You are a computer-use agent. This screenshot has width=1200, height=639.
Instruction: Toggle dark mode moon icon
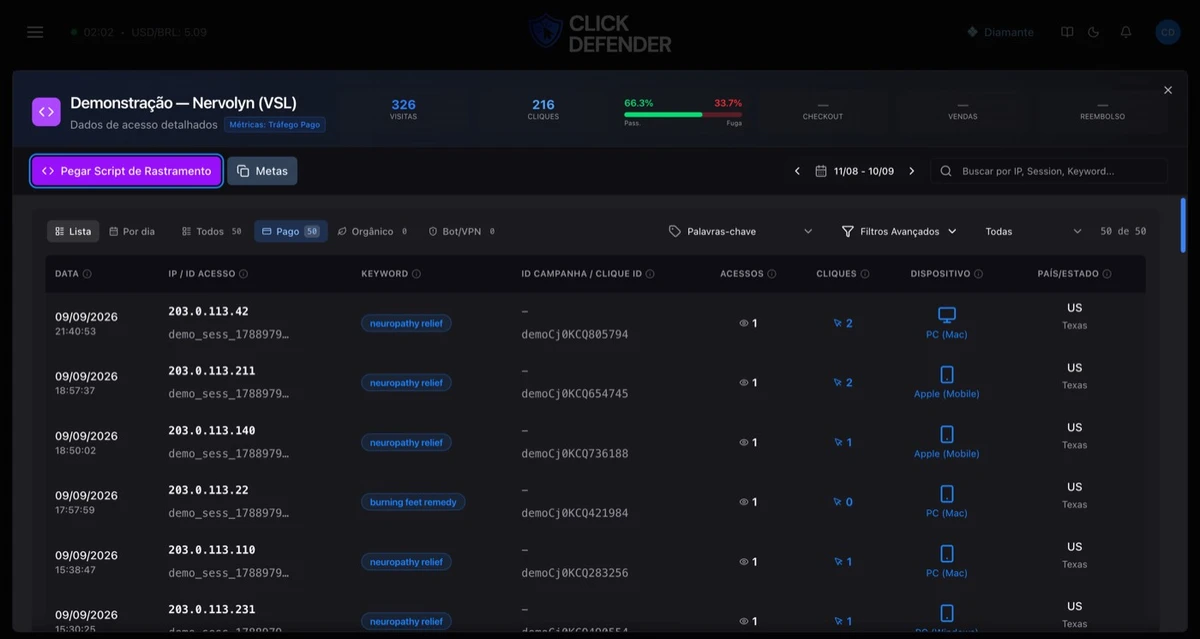(x=1094, y=32)
